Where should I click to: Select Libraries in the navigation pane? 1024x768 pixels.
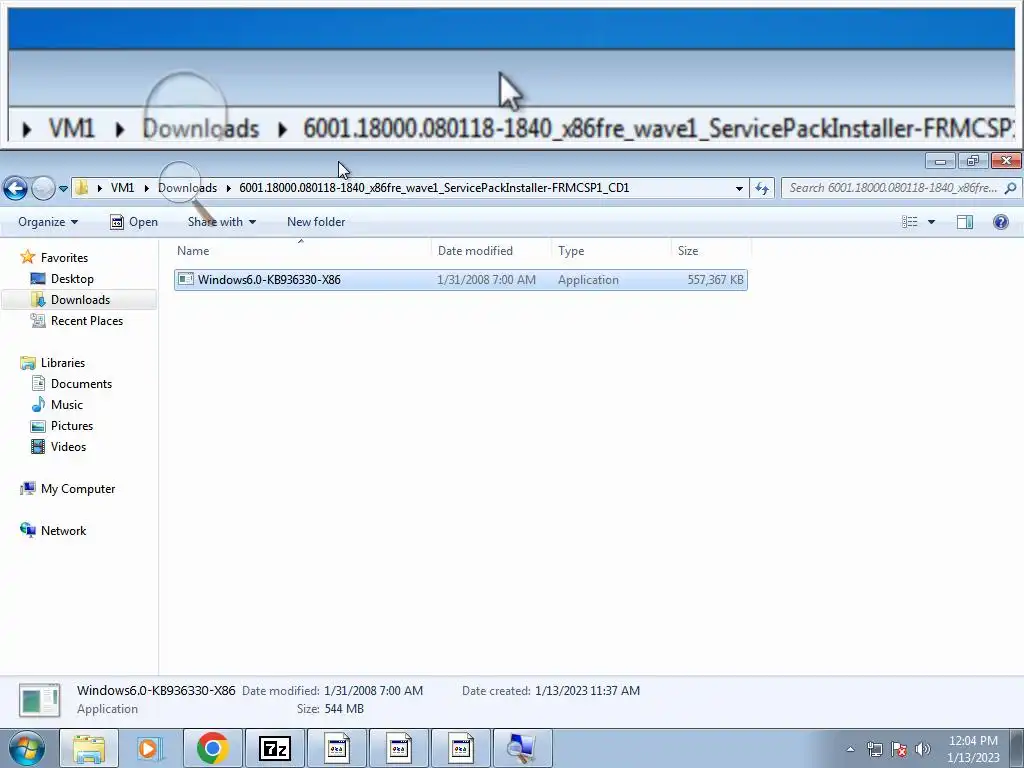point(63,362)
